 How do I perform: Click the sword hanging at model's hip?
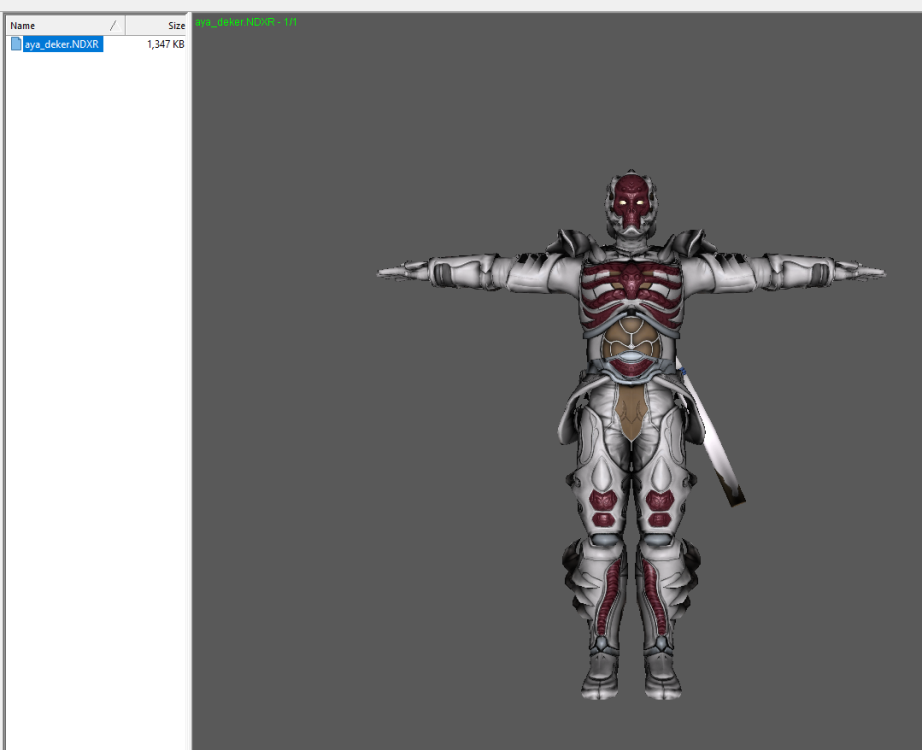coord(718,445)
